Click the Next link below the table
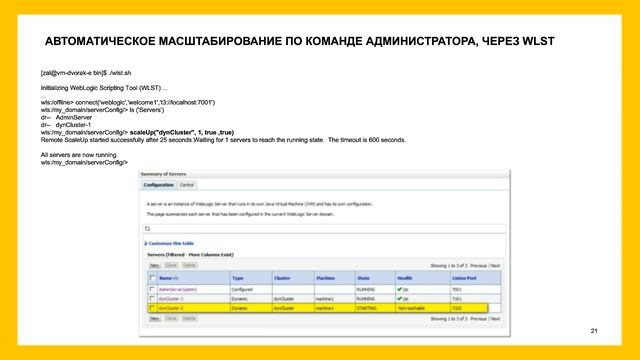 [x=495, y=319]
